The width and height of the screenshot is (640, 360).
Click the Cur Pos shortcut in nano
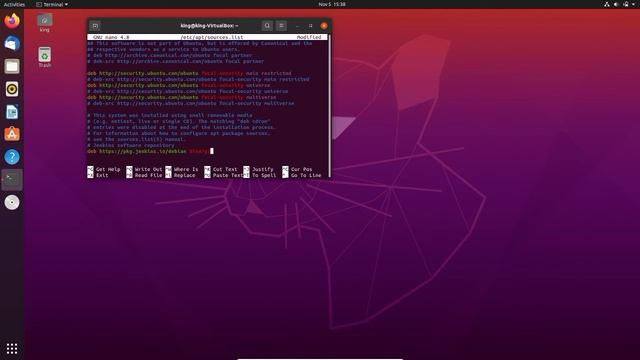(x=297, y=169)
